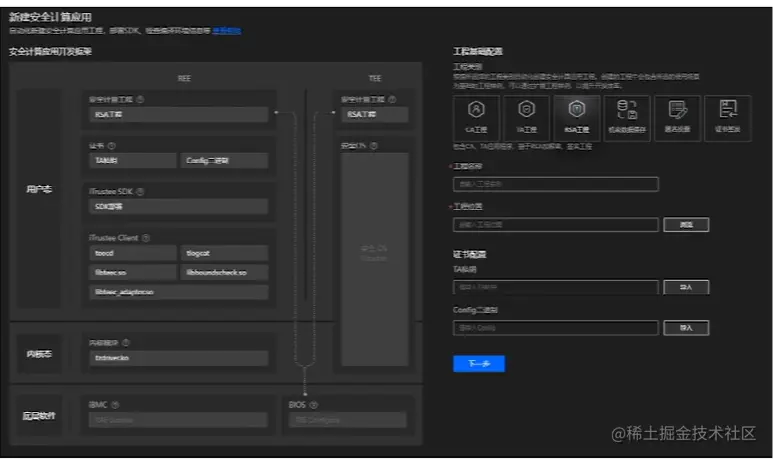The width and height of the screenshot is (773, 459).
Task: Click the libteec.so block
Action: click(x=133, y=272)
